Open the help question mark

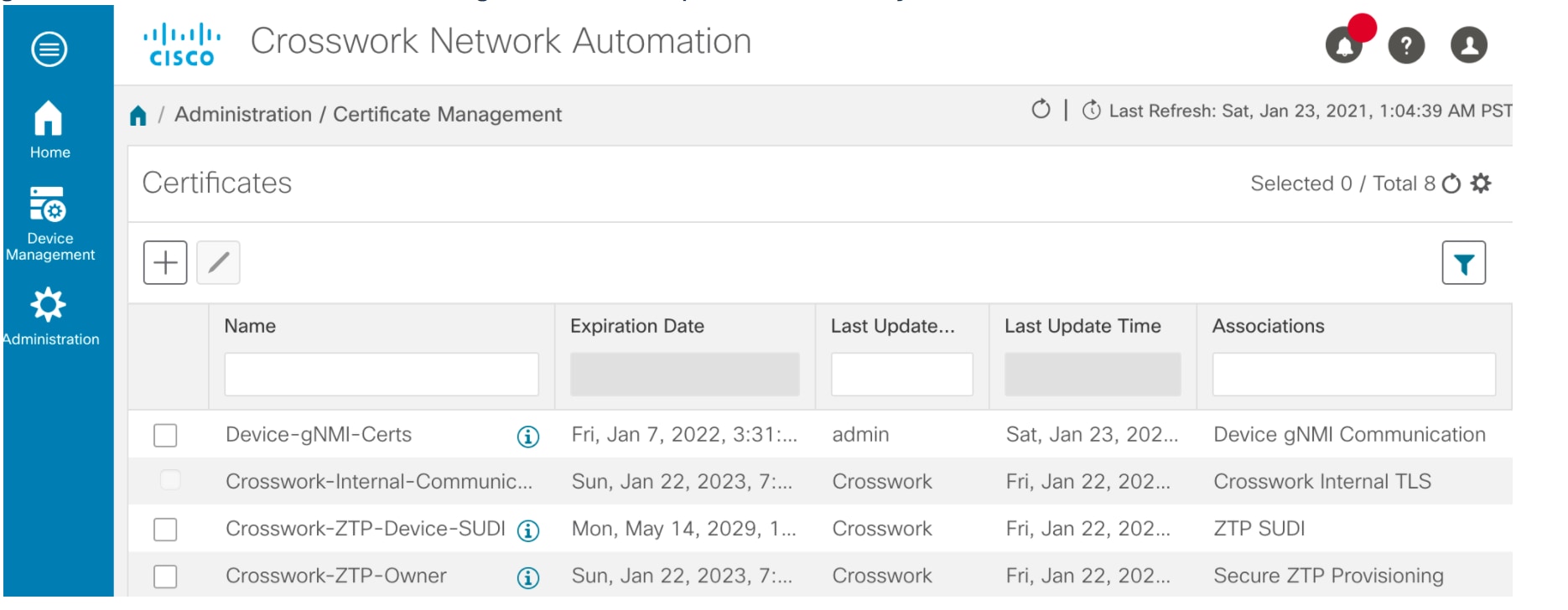click(1406, 45)
